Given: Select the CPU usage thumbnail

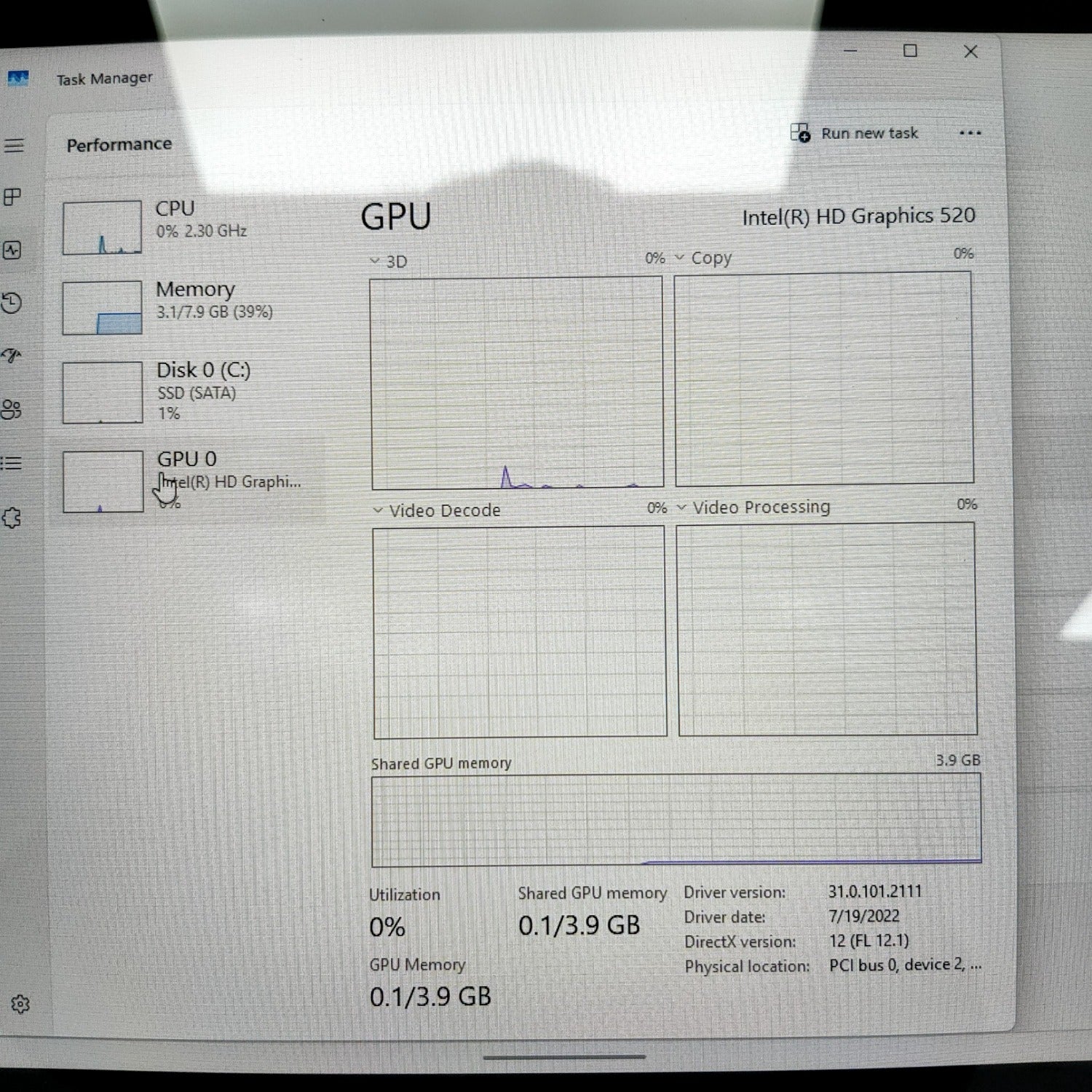Looking at the screenshot, I should [102, 227].
